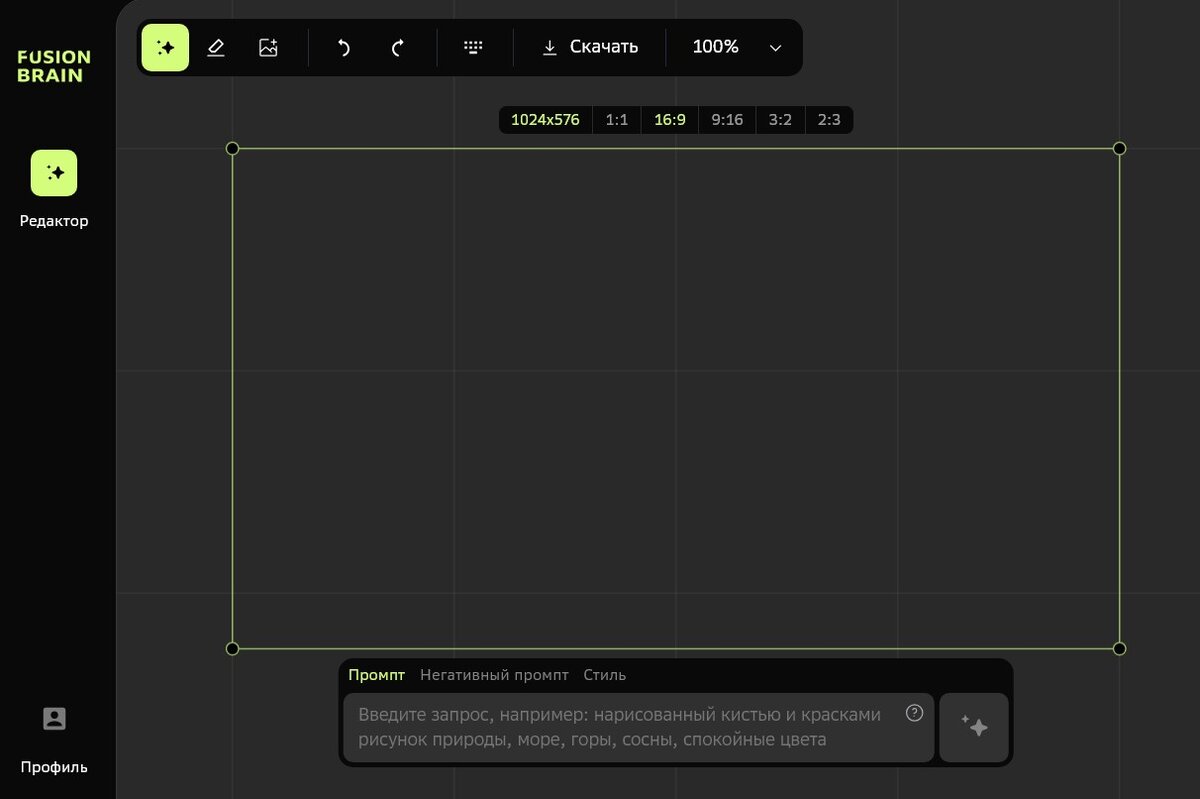1200x799 pixels.
Task: Undo the last action
Action: pyautogui.click(x=344, y=47)
